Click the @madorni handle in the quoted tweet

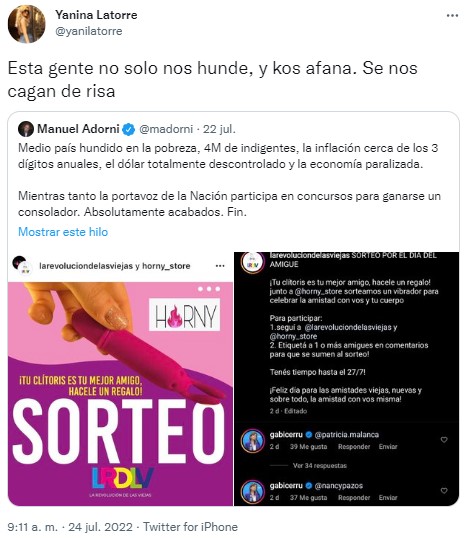(x=166, y=129)
